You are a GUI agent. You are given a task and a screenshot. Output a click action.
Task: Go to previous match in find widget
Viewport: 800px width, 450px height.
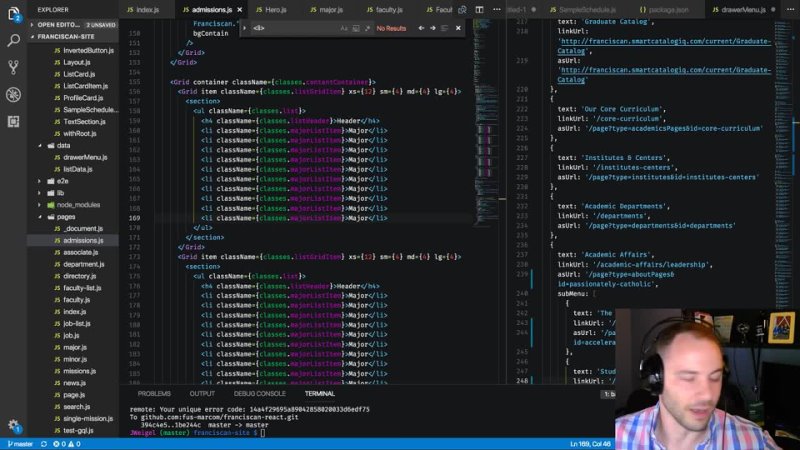421,28
